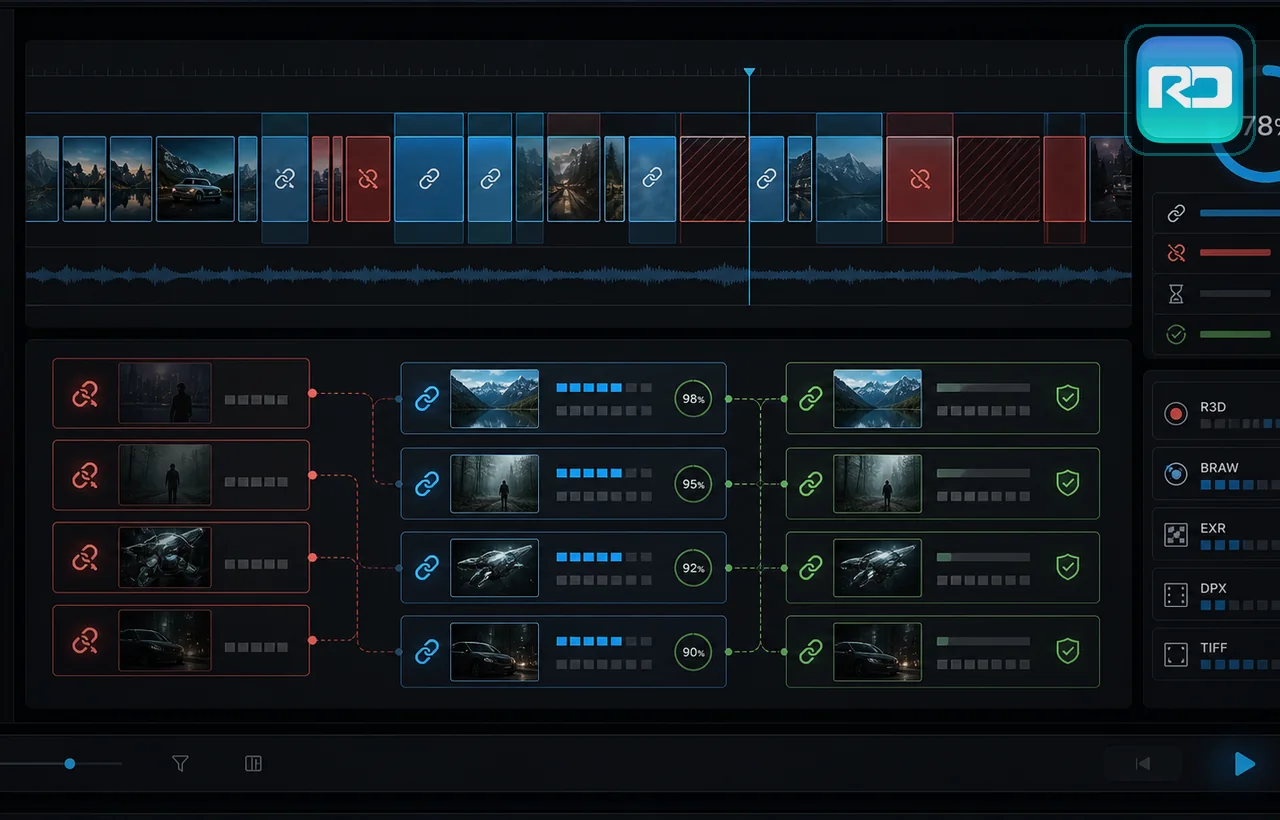Click blue link icon on the 90% card

(x=427, y=652)
